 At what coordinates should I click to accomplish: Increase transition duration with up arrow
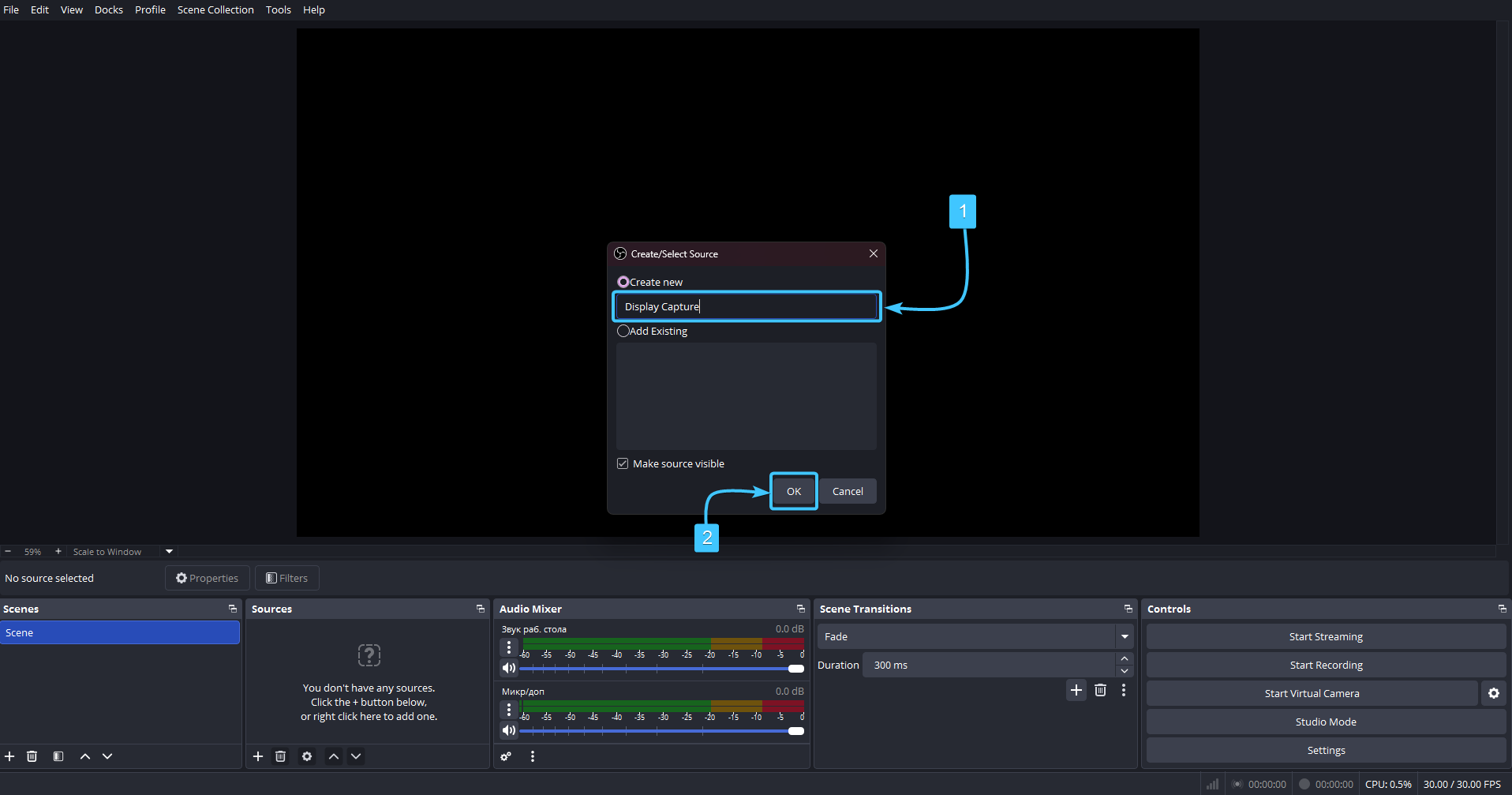coord(1125,658)
